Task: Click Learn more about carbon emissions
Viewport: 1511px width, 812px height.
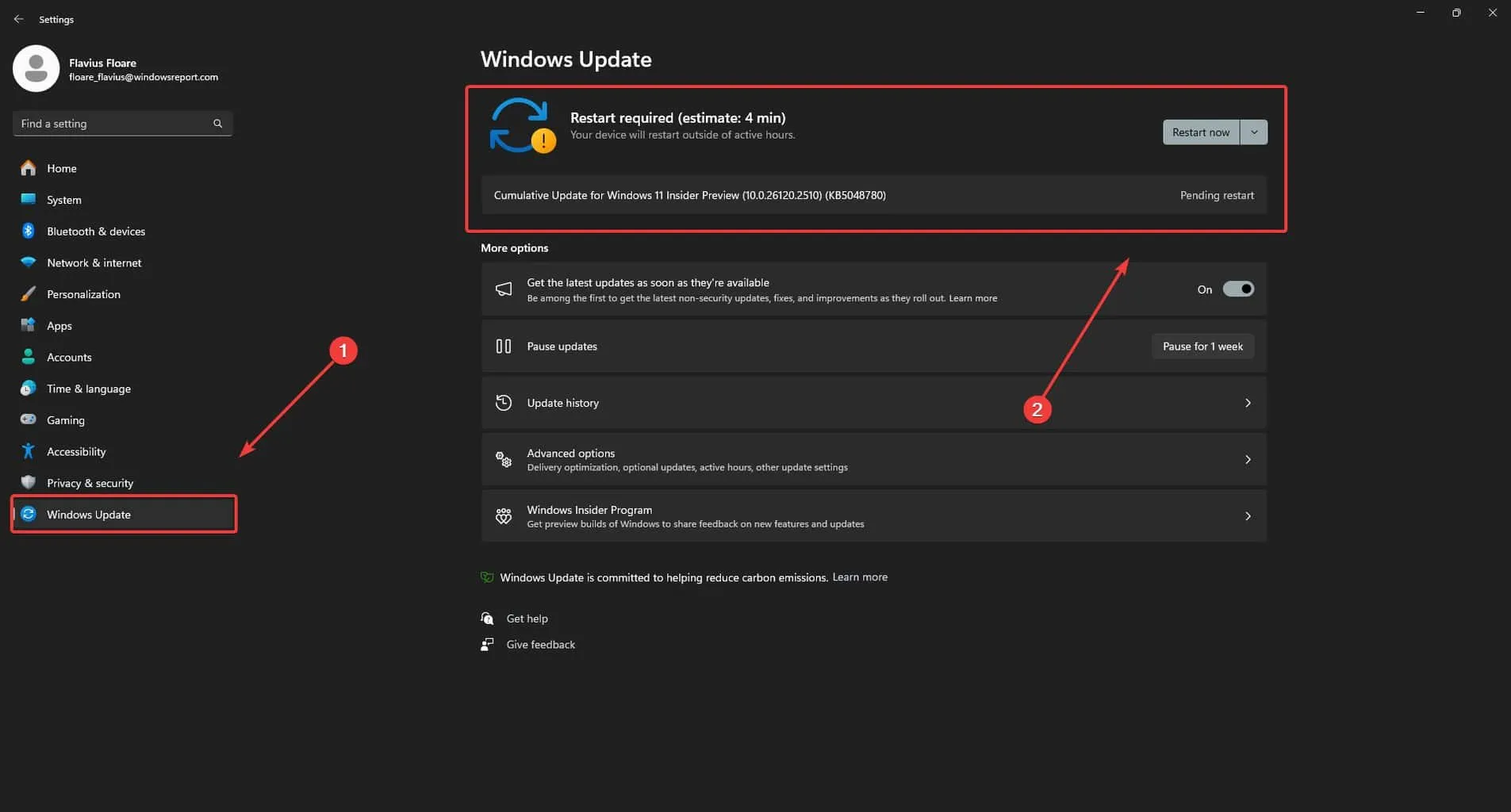Action: coord(860,577)
